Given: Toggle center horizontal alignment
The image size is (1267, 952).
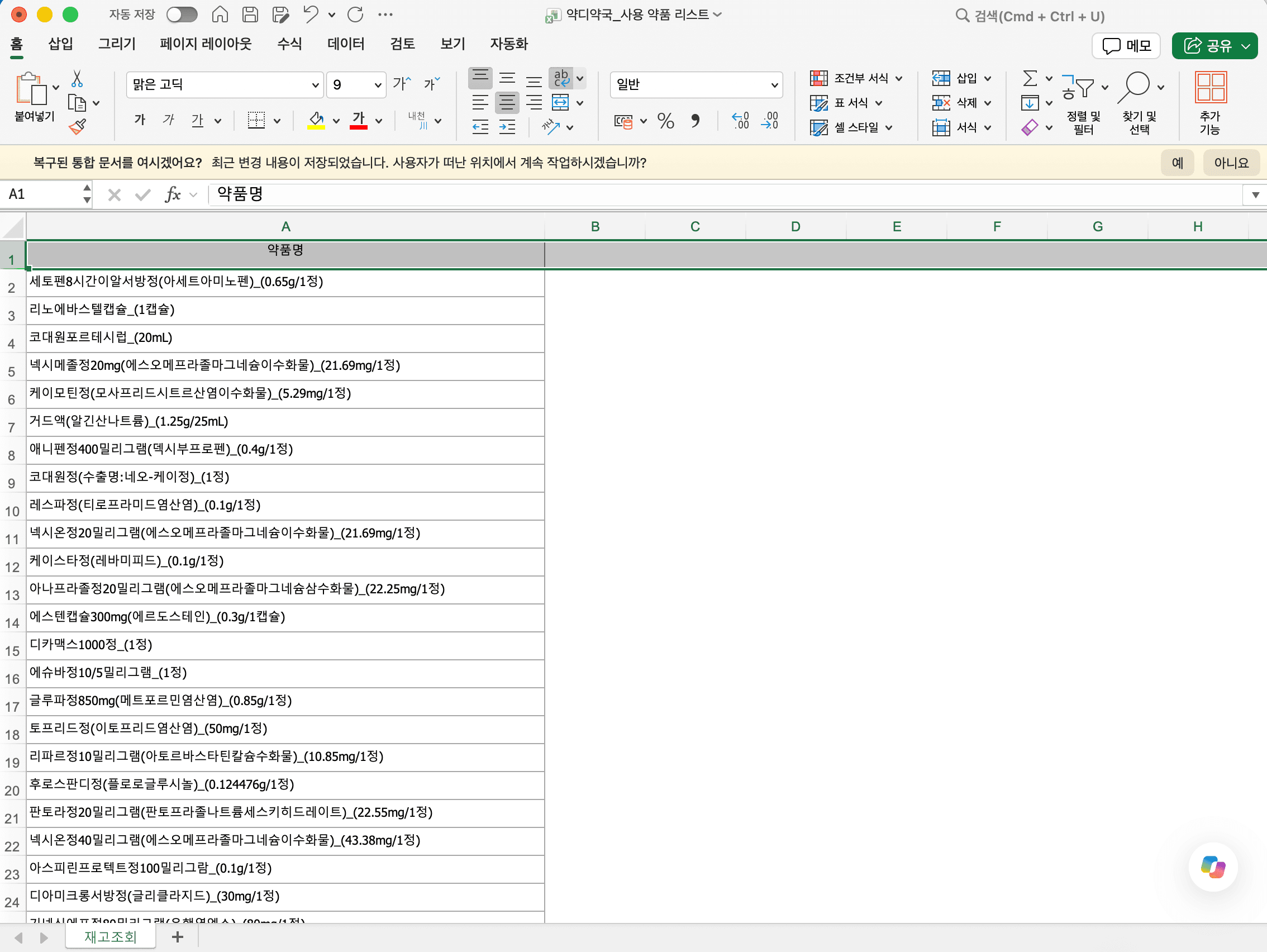Looking at the screenshot, I should (507, 103).
